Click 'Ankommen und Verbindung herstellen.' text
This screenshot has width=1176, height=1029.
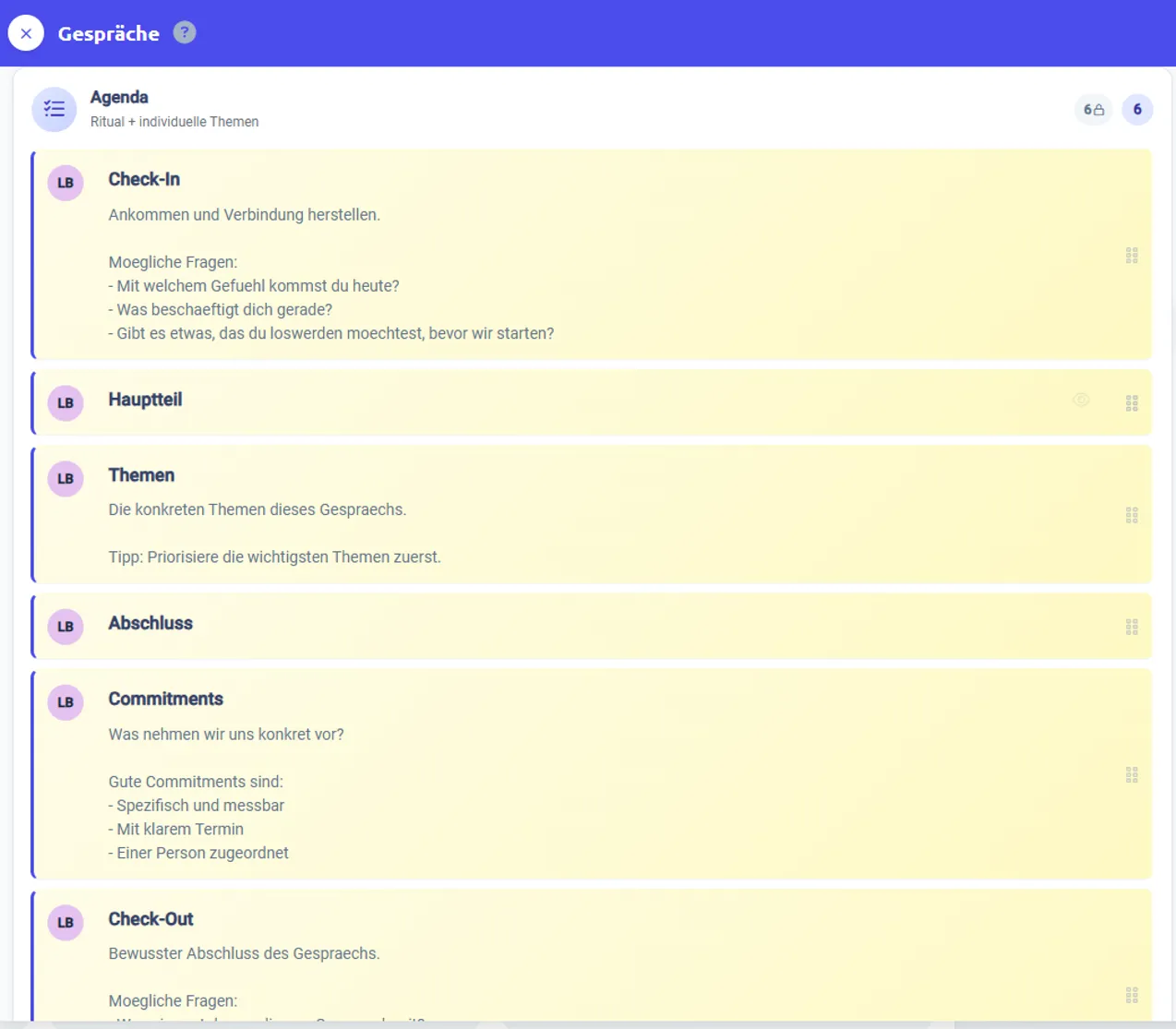tap(245, 215)
